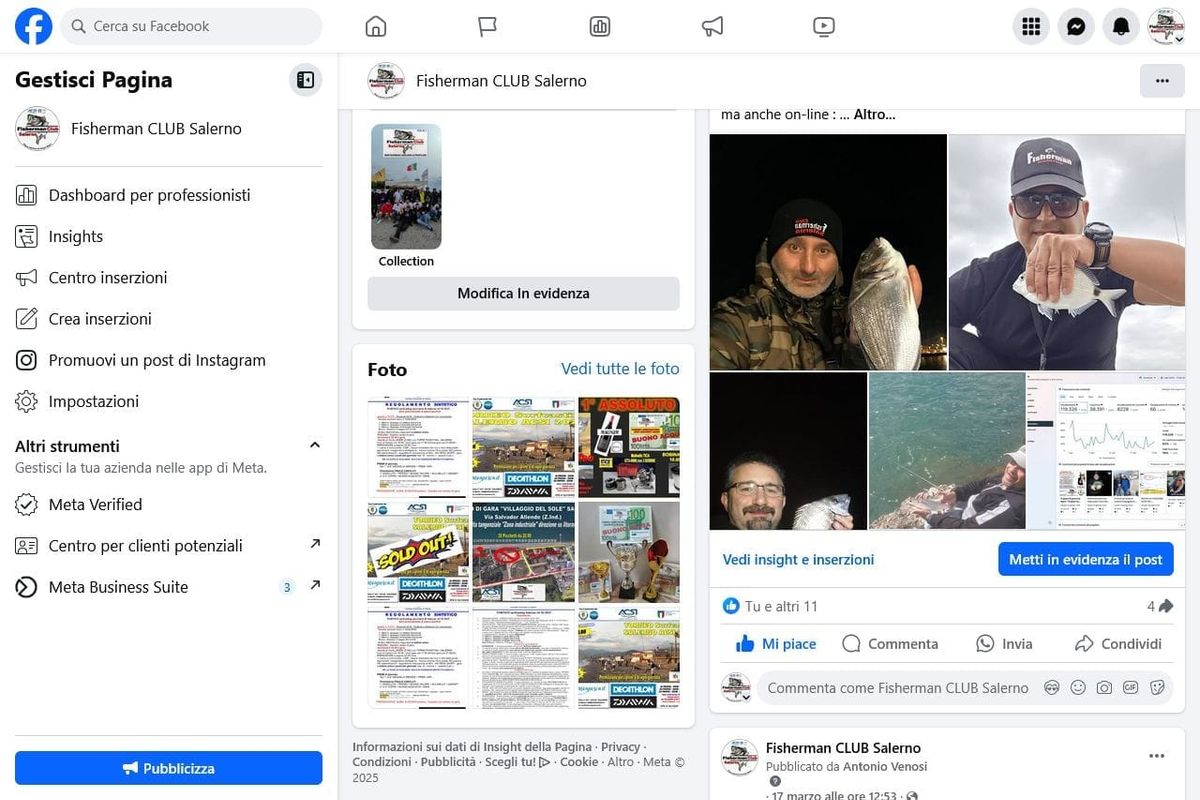Collapse the Altri strumenti section
This screenshot has width=1200, height=800.
point(314,444)
